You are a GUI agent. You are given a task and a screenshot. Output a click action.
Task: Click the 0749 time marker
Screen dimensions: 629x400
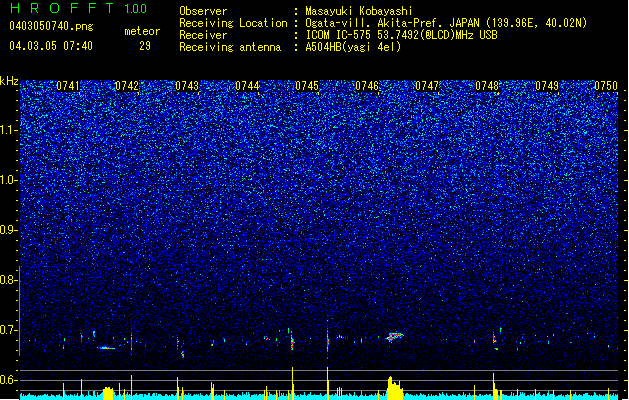click(x=547, y=86)
